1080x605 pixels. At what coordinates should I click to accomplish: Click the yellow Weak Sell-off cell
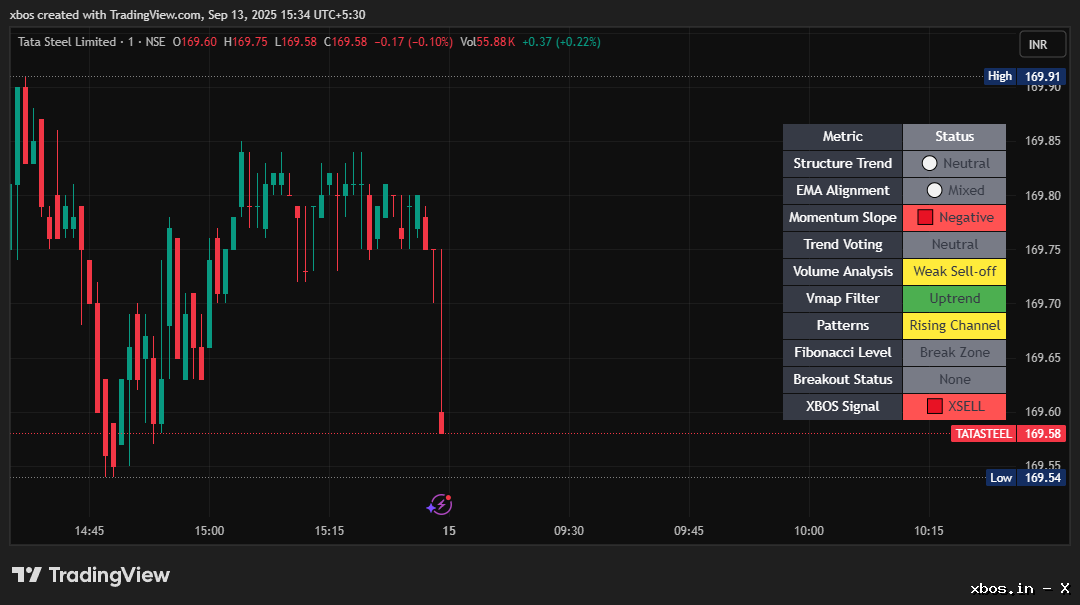pos(954,271)
